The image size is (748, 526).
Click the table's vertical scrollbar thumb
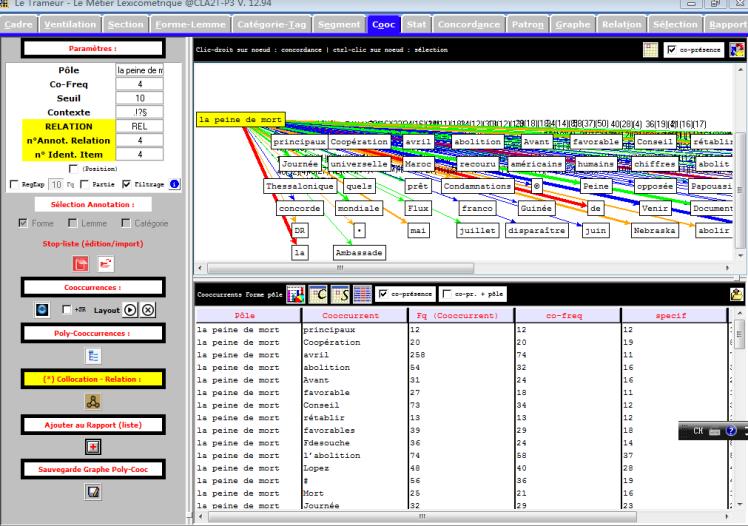(739, 334)
